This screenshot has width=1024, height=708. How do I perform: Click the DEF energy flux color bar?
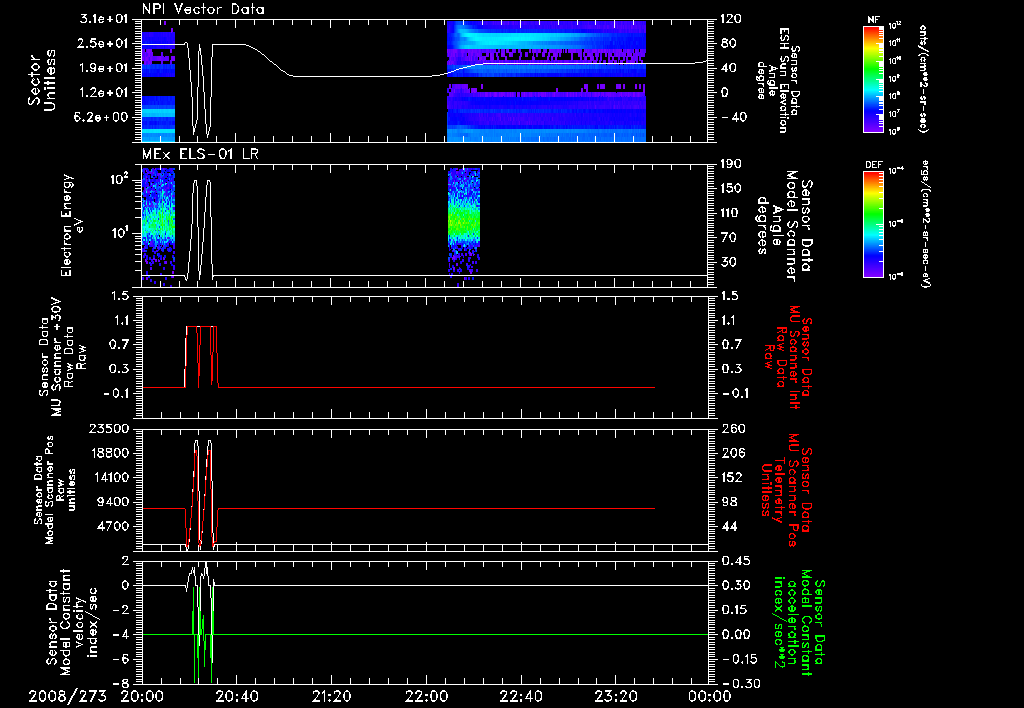(x=874, y=223)
